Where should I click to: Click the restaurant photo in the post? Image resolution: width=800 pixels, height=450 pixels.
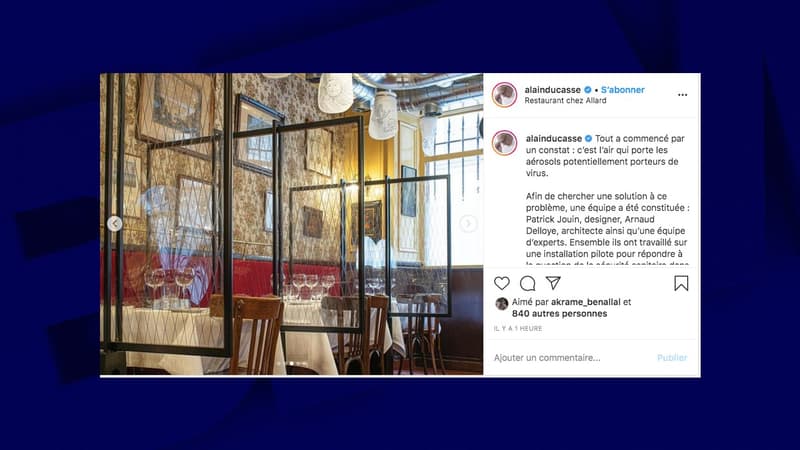point(291,224)
